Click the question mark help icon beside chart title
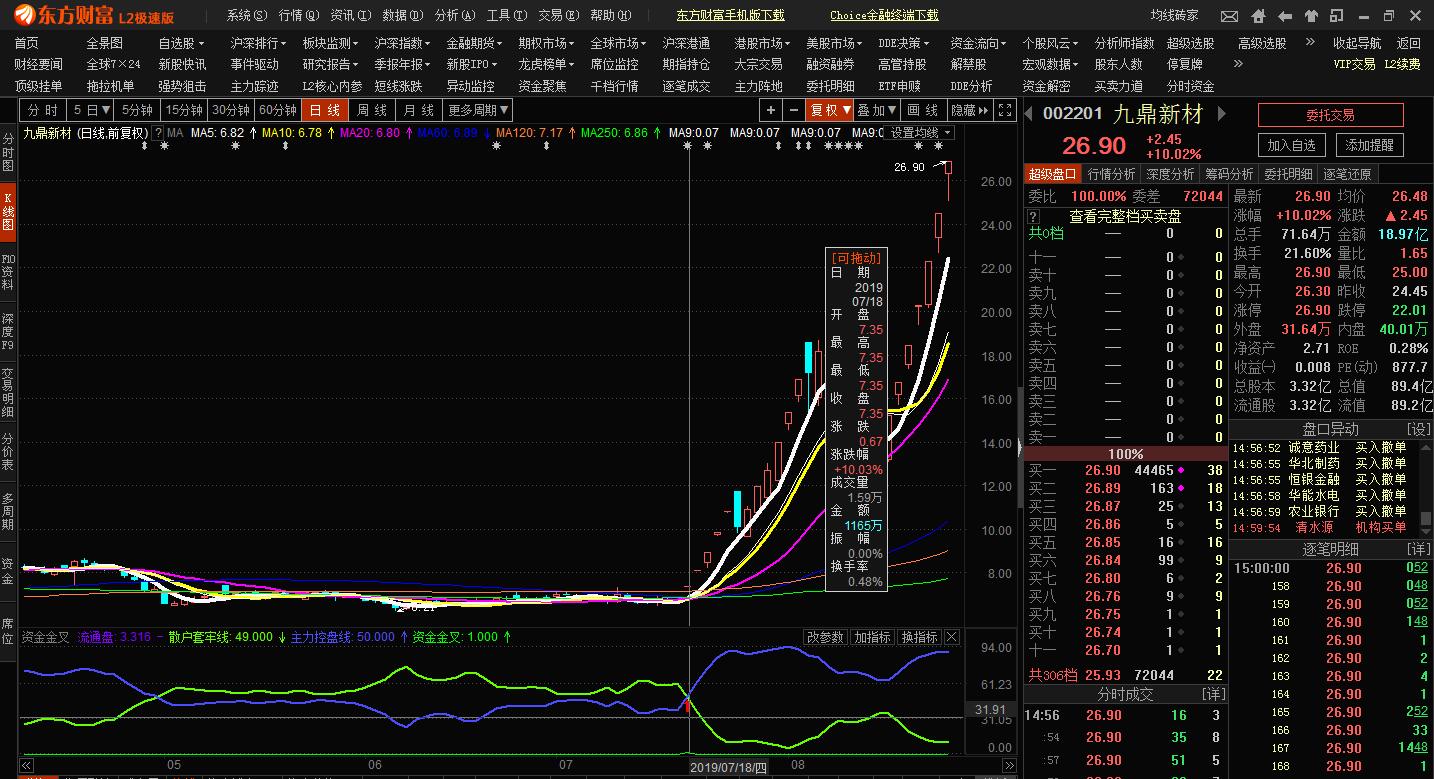1434x779 pixels. 158,133
